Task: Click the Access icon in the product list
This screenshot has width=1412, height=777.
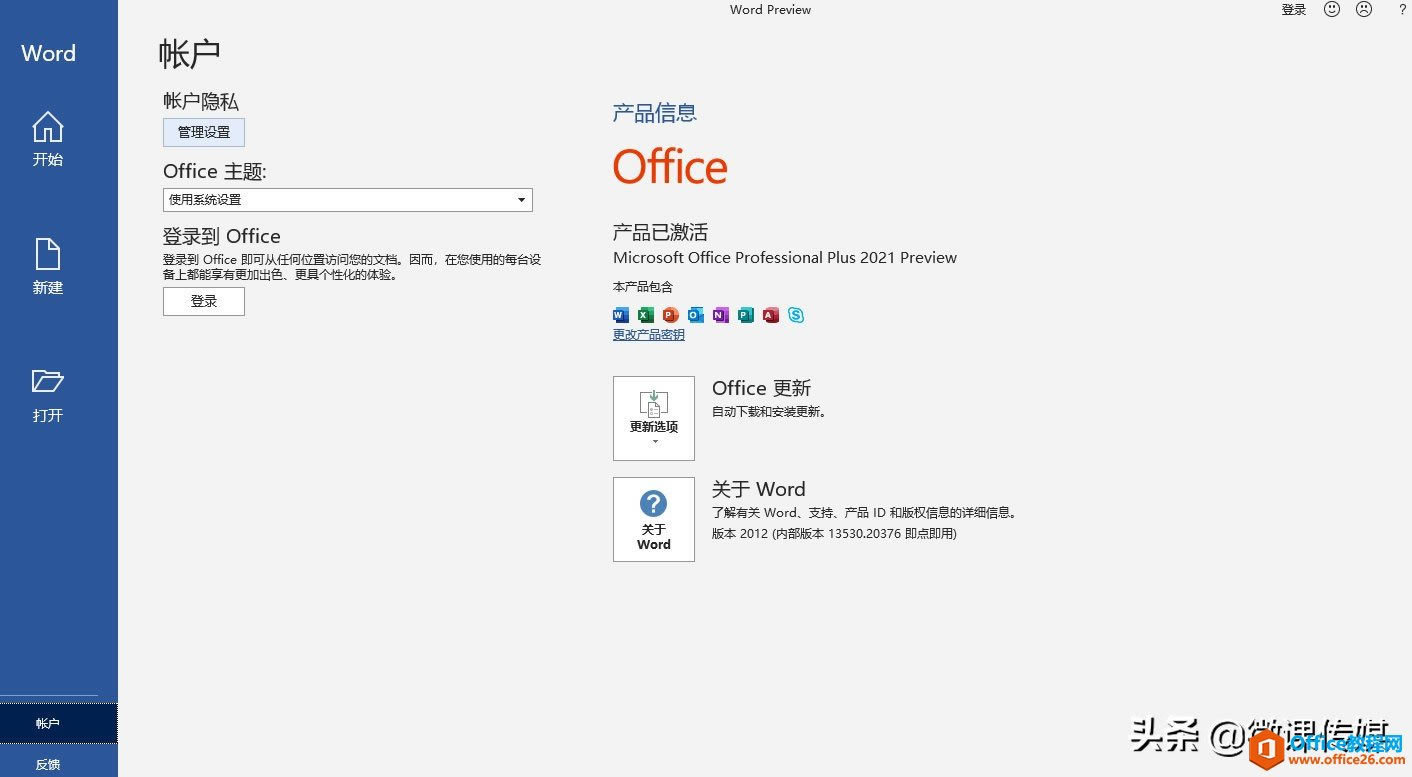Action: [770, 315]
